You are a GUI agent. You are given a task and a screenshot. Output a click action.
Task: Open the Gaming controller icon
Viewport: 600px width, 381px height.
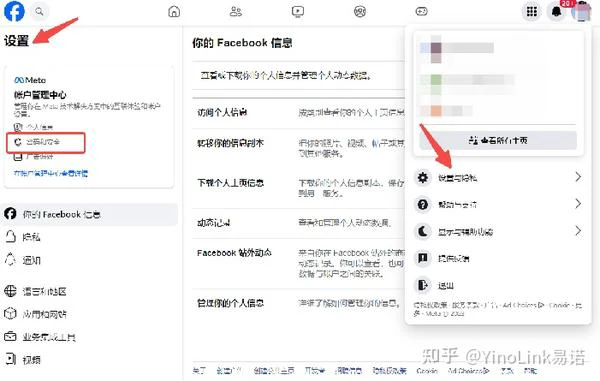[421, 11]
